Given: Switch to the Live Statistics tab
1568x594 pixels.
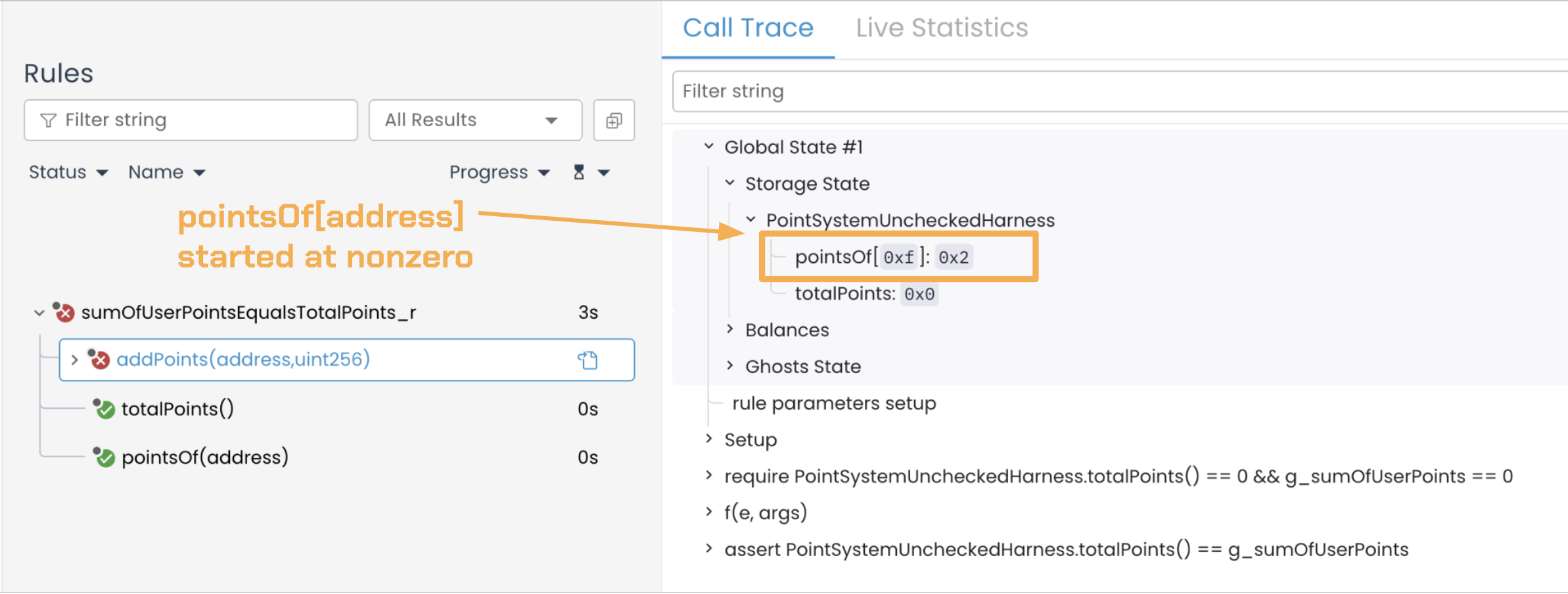Looking at the screenshot, I should pos(941,28).
